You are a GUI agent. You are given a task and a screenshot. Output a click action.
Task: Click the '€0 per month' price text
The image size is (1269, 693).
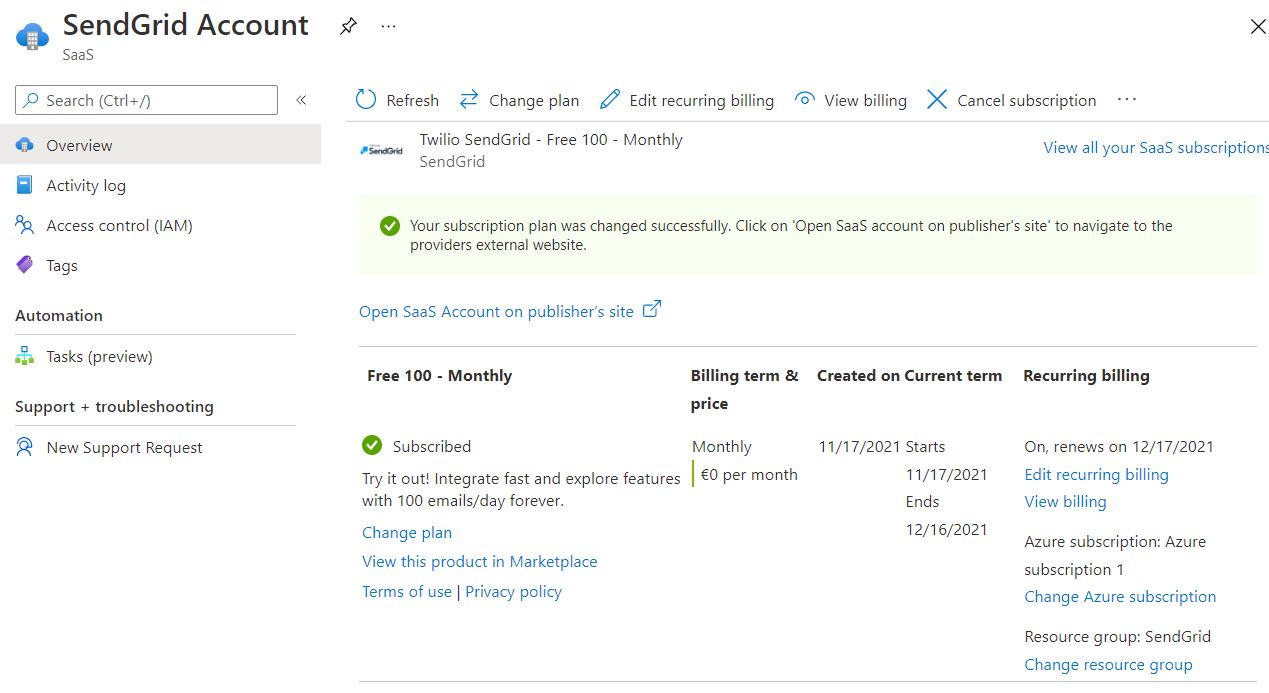tap(750, 474)
